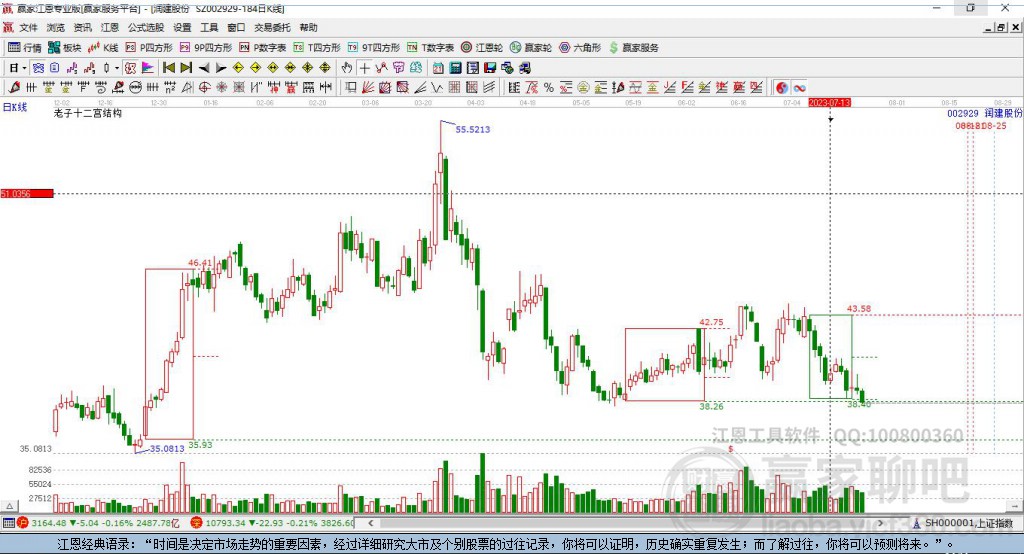
Task: Open the T四方形 tool
Action: click(x=317, y=48)
